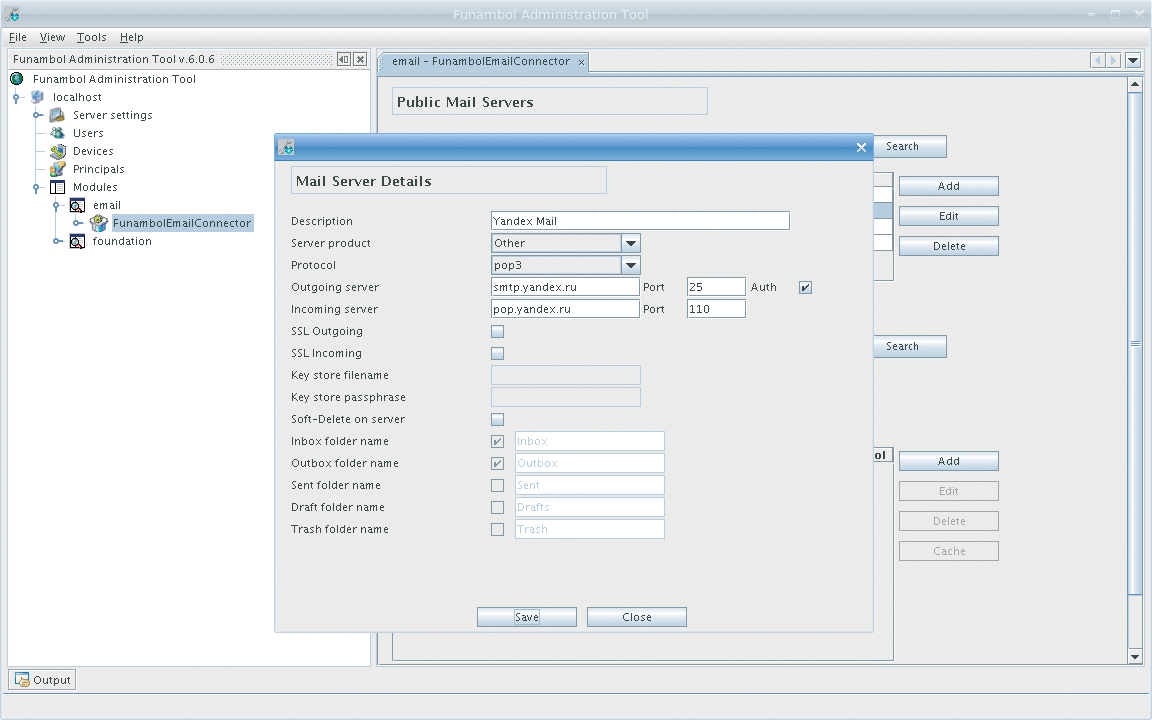Click the Principals icon in tree

pos(57,169)
